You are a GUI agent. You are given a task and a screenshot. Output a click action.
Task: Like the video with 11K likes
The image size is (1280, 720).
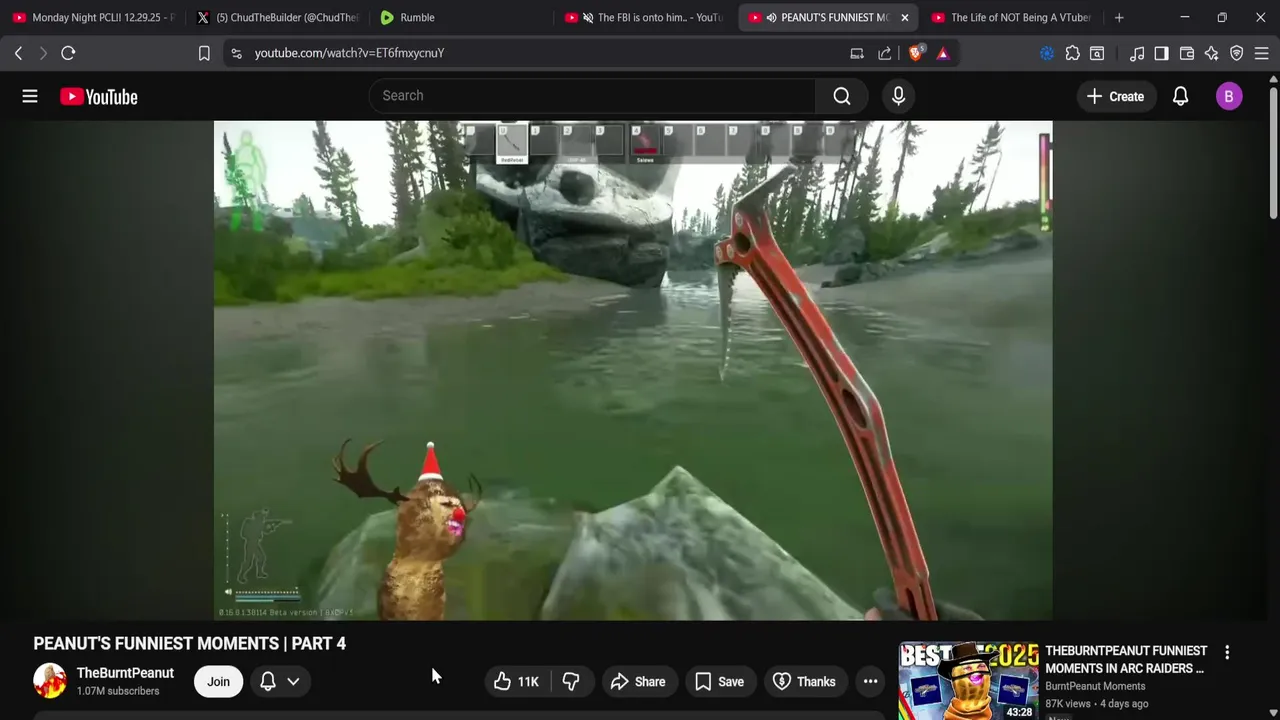point(517,682)
